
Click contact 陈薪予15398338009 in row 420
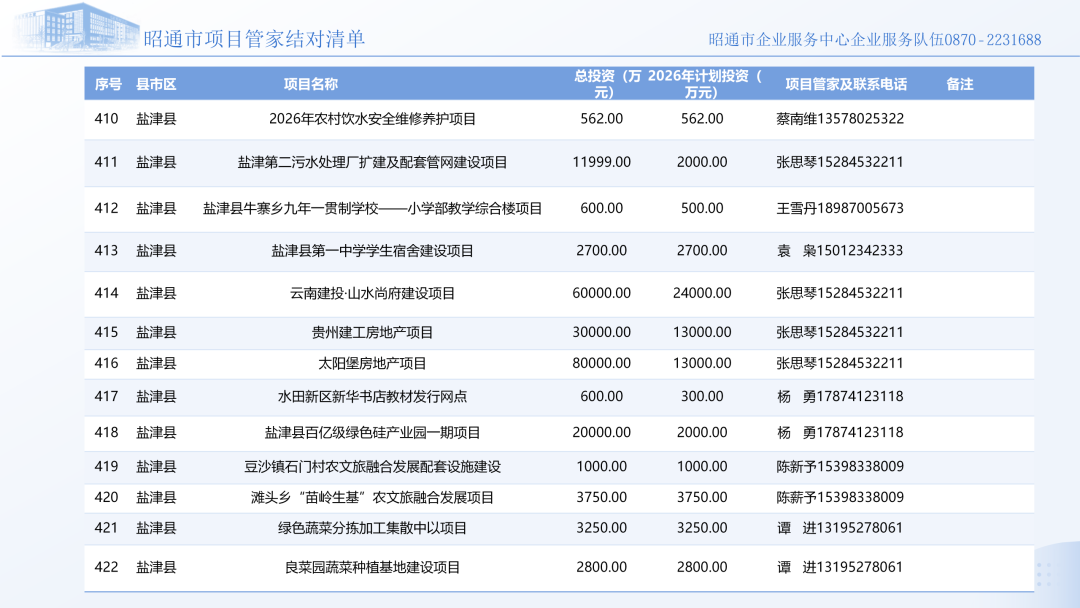click(x=840, y=497)
